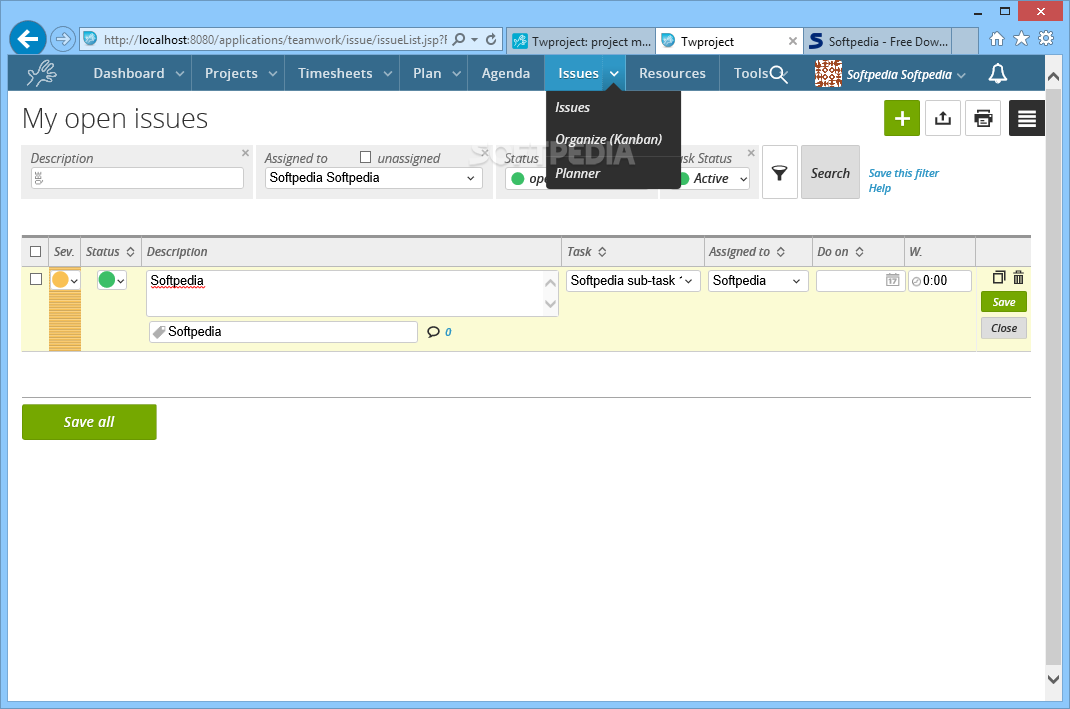Open the row's Assigned to Softpedia dropdown
The width and height of the screenshot is (1070, 709).
757,280
